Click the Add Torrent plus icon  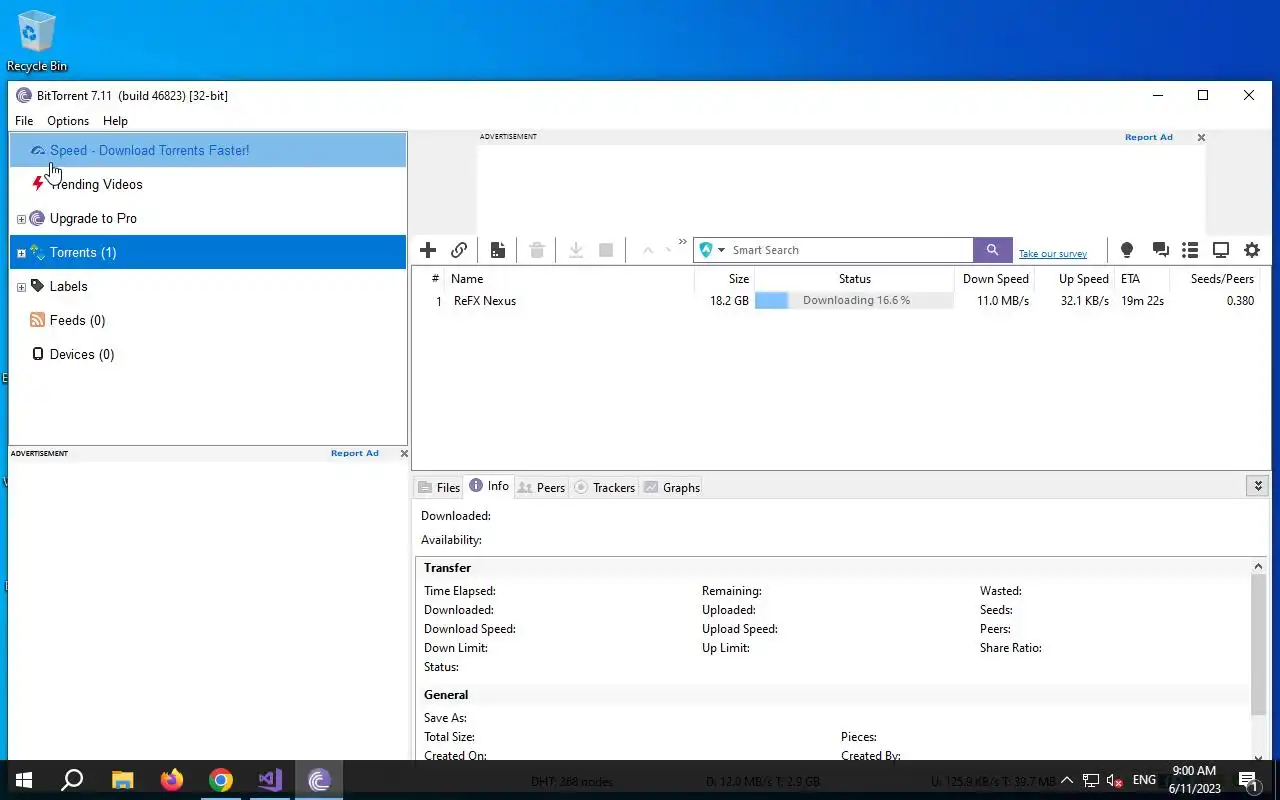[x=428, y=250]
